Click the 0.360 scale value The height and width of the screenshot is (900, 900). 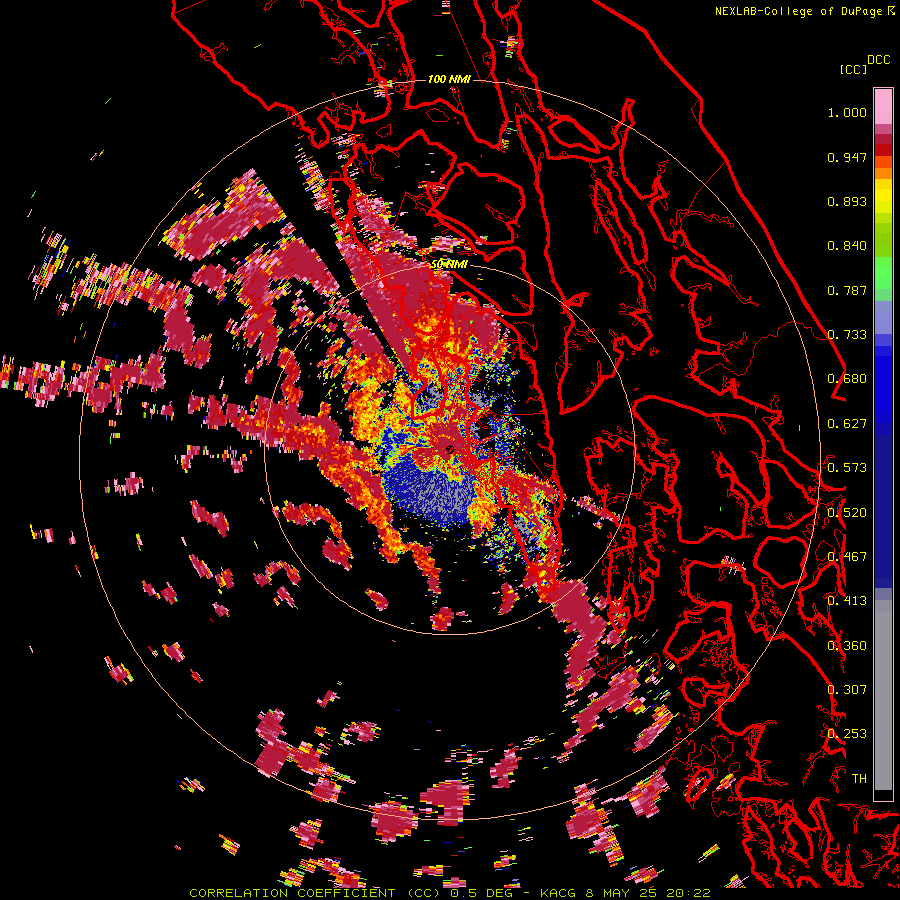(x=847, y=646)
